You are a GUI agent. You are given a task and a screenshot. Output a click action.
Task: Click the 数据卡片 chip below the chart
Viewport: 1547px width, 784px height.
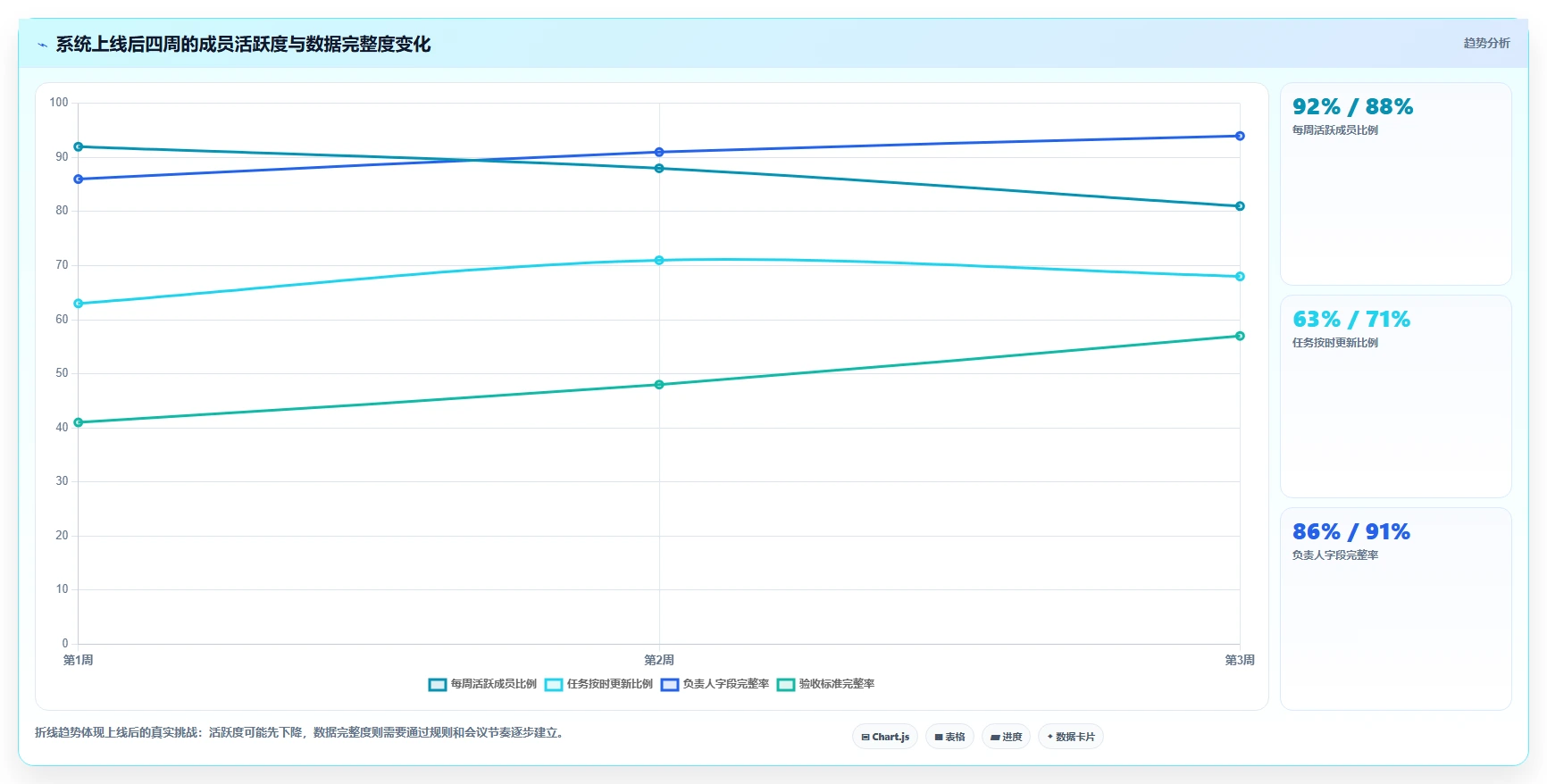[1071, 737]
